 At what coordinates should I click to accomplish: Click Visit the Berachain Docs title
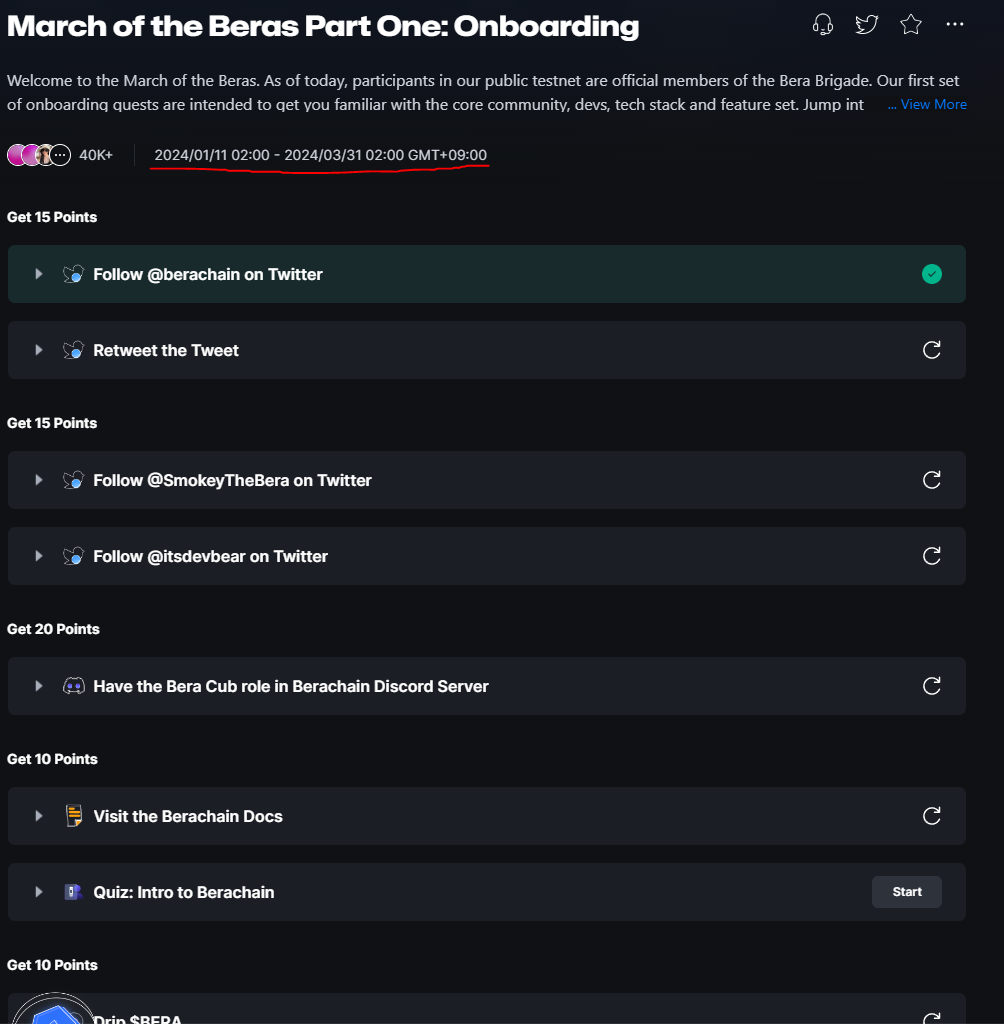coord(188,816)
